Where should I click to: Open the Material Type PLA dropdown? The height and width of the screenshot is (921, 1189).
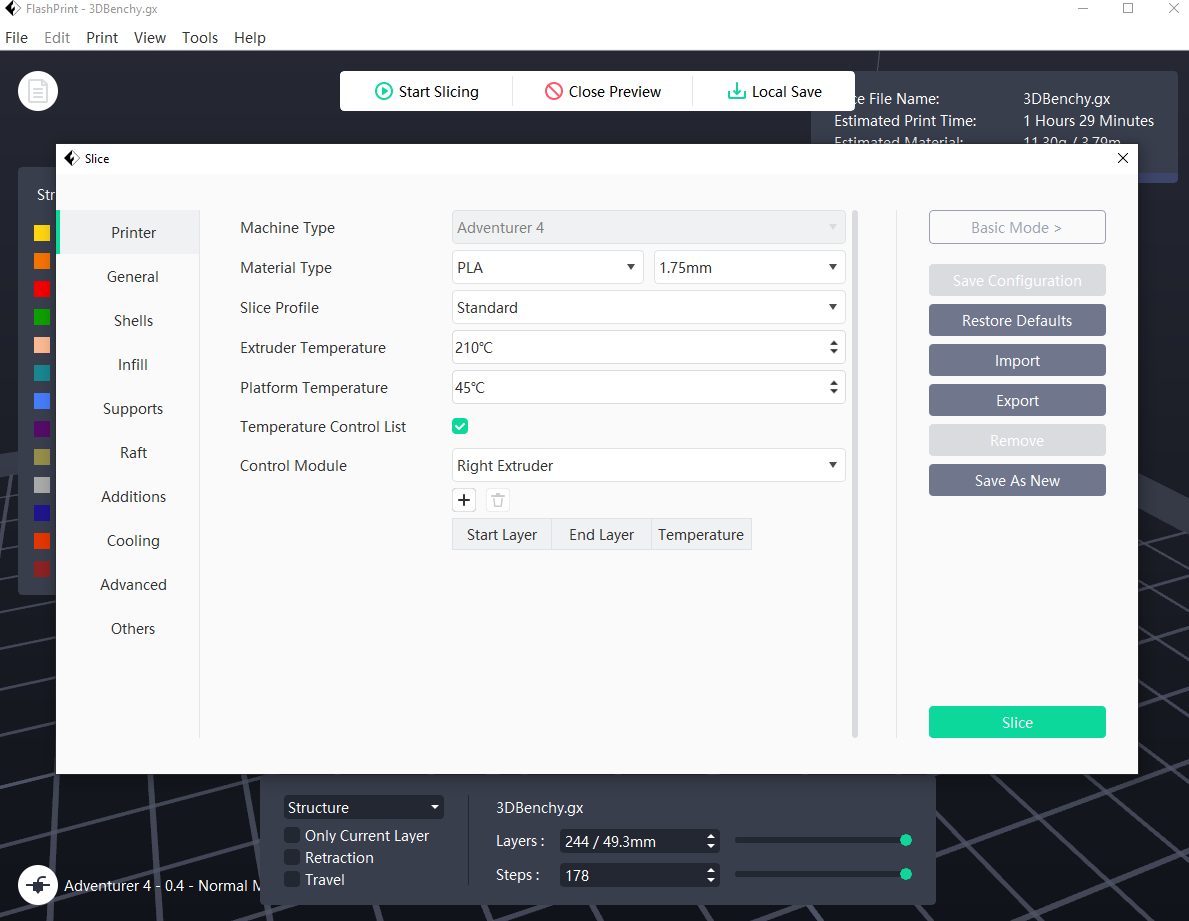pyautogui.click(x=547, y=268)
